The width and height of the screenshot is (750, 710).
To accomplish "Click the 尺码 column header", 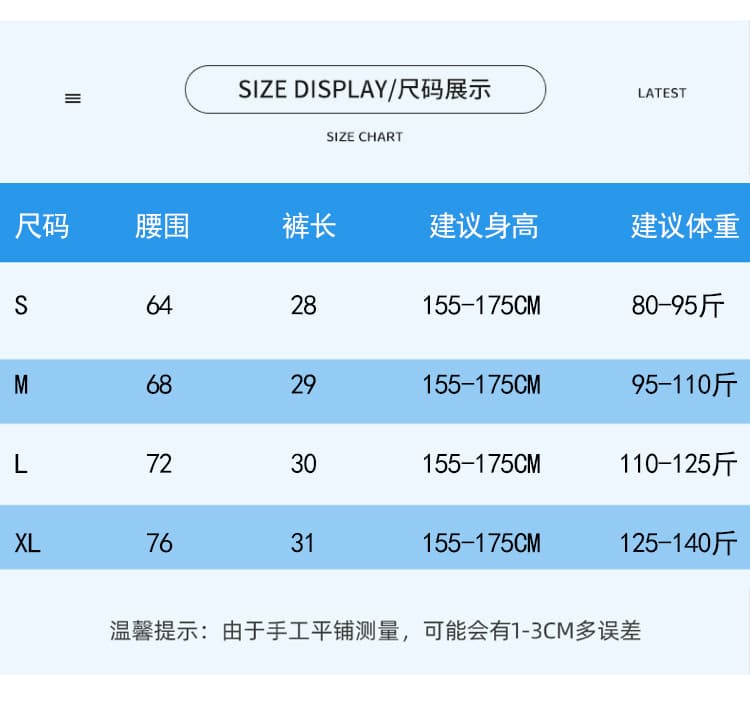I will click(42, 226).
